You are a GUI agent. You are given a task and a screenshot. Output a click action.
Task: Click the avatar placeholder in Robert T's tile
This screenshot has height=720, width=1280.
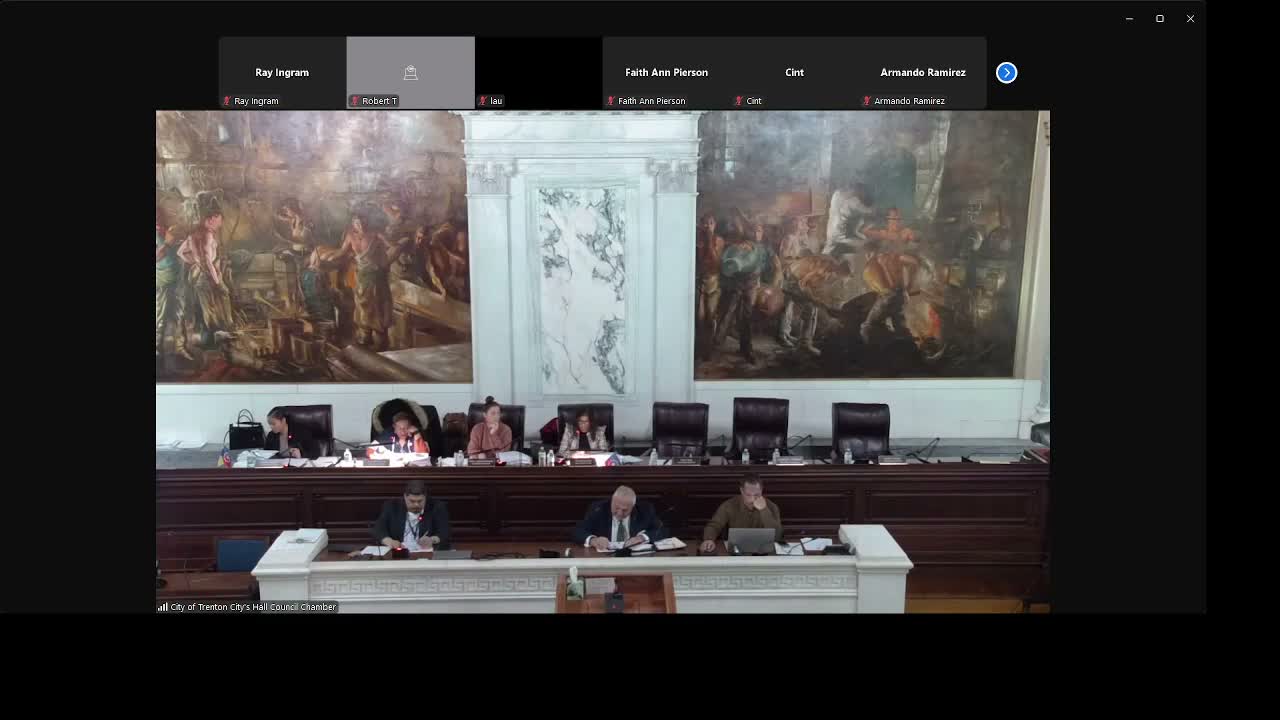click(410, 72)
